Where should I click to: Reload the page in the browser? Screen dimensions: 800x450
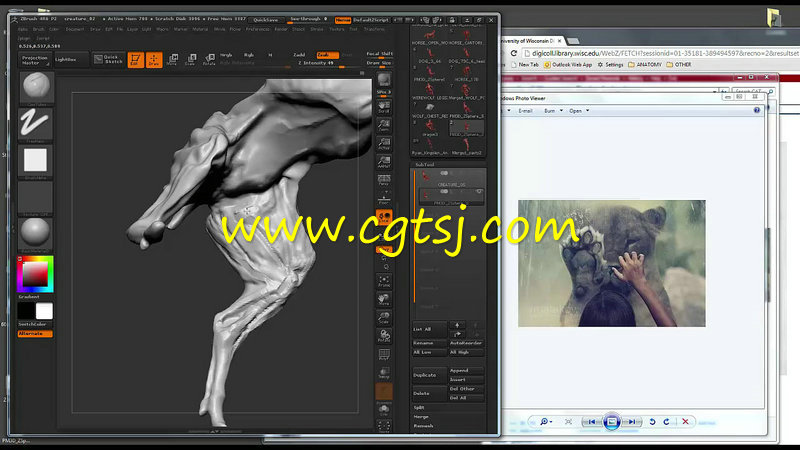tap(514, 53)
